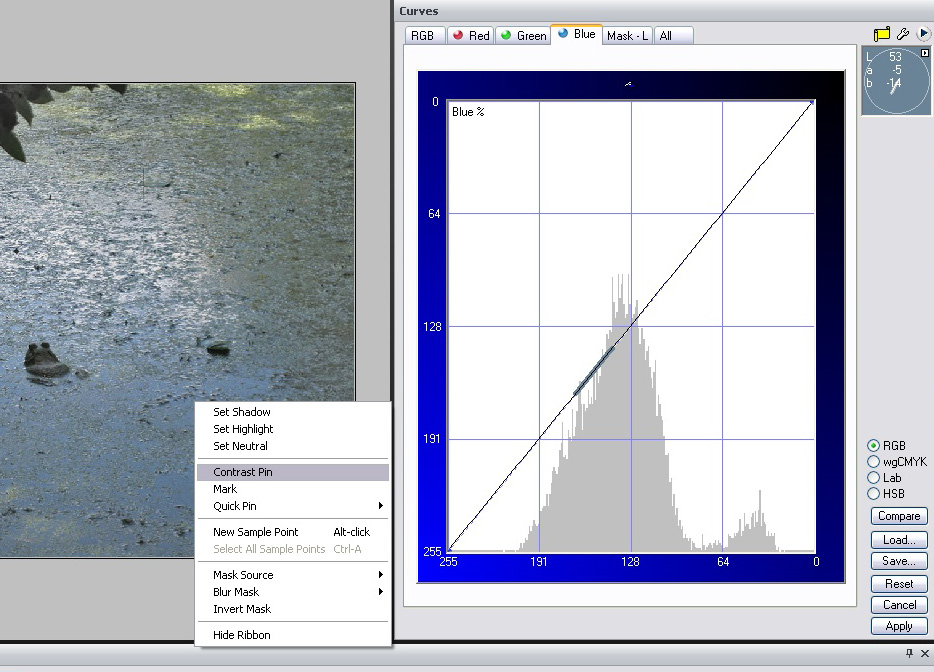This screenshot has height=672, width=934.
Task: Choose Hide Ribbon from the context menu
Action: (x=292, y=635)
